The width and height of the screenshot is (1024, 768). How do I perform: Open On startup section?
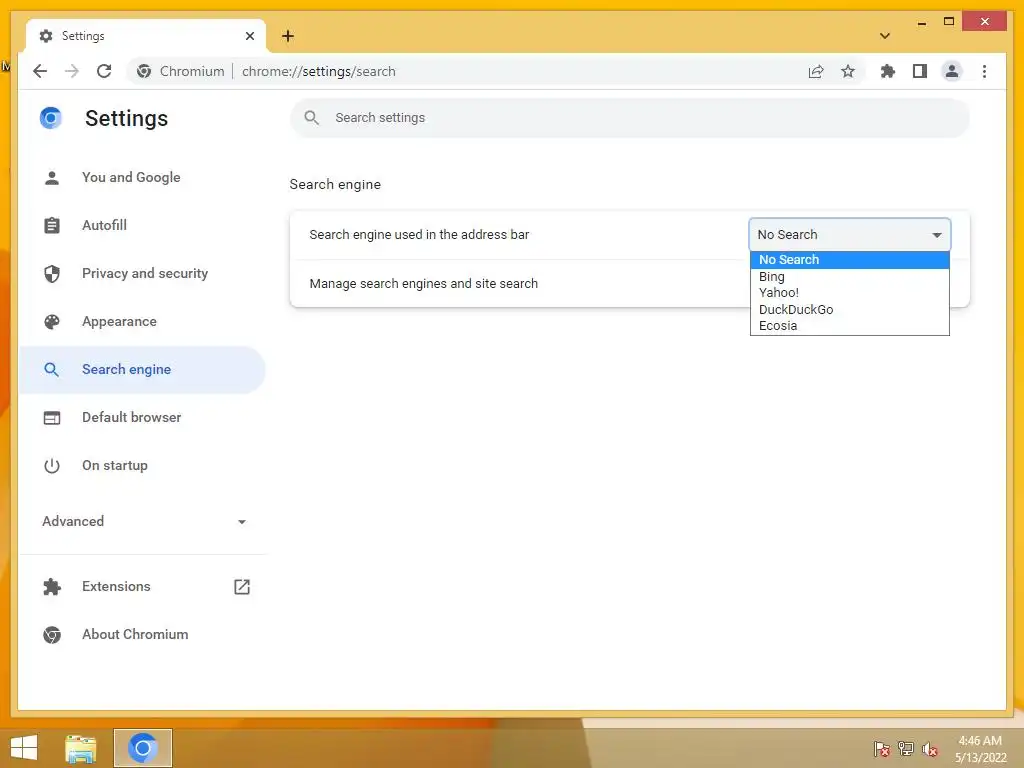point(142,466)
